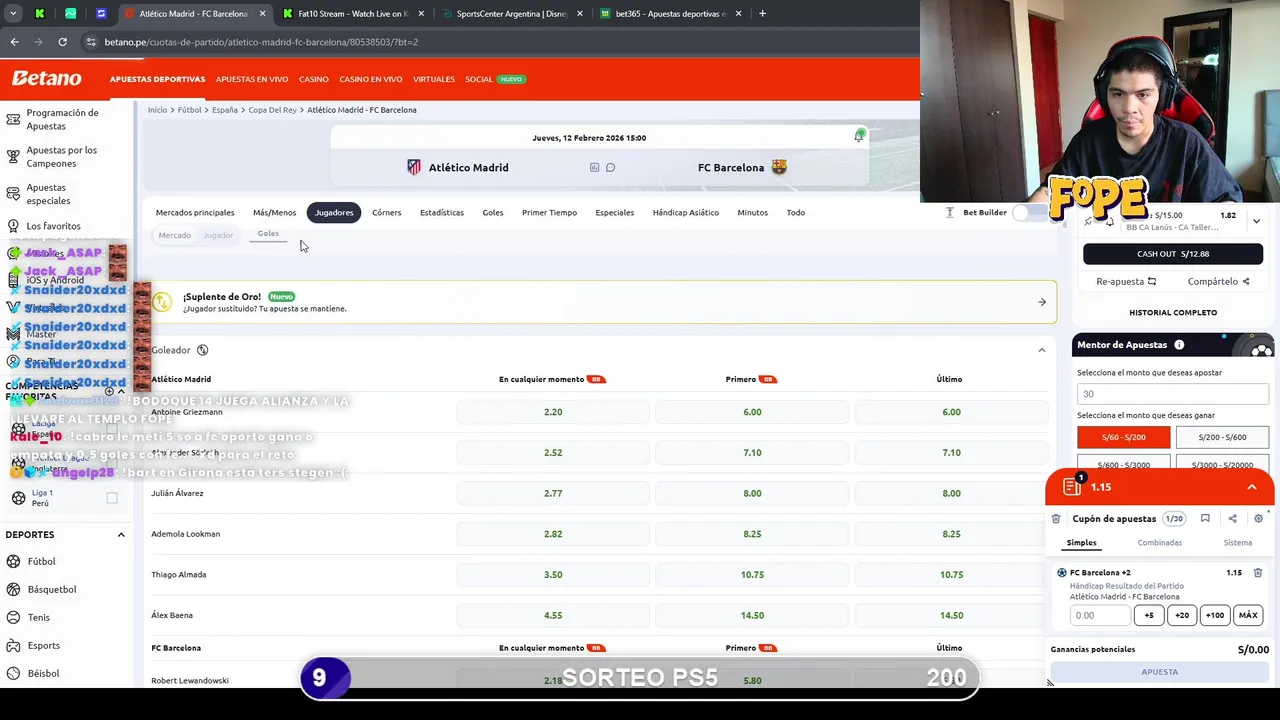Open match stats icon between team names
Screen dimensions: 1280x720
[x=594, y=167]
